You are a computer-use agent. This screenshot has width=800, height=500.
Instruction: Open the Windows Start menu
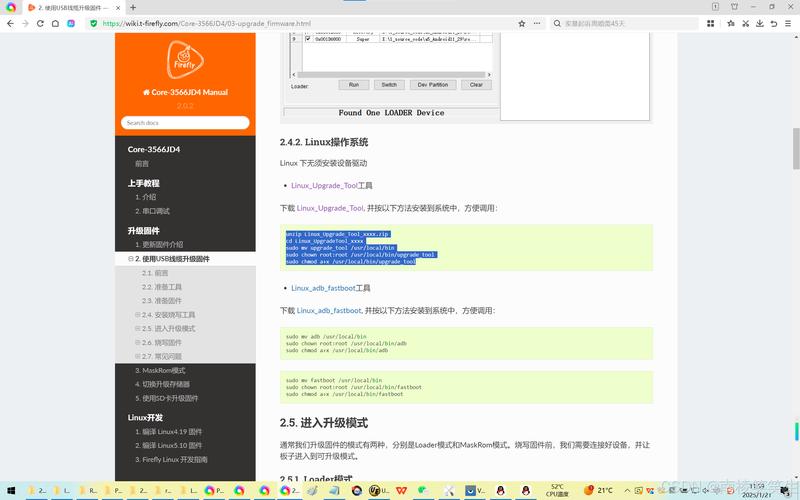click(x=11, y=491)
